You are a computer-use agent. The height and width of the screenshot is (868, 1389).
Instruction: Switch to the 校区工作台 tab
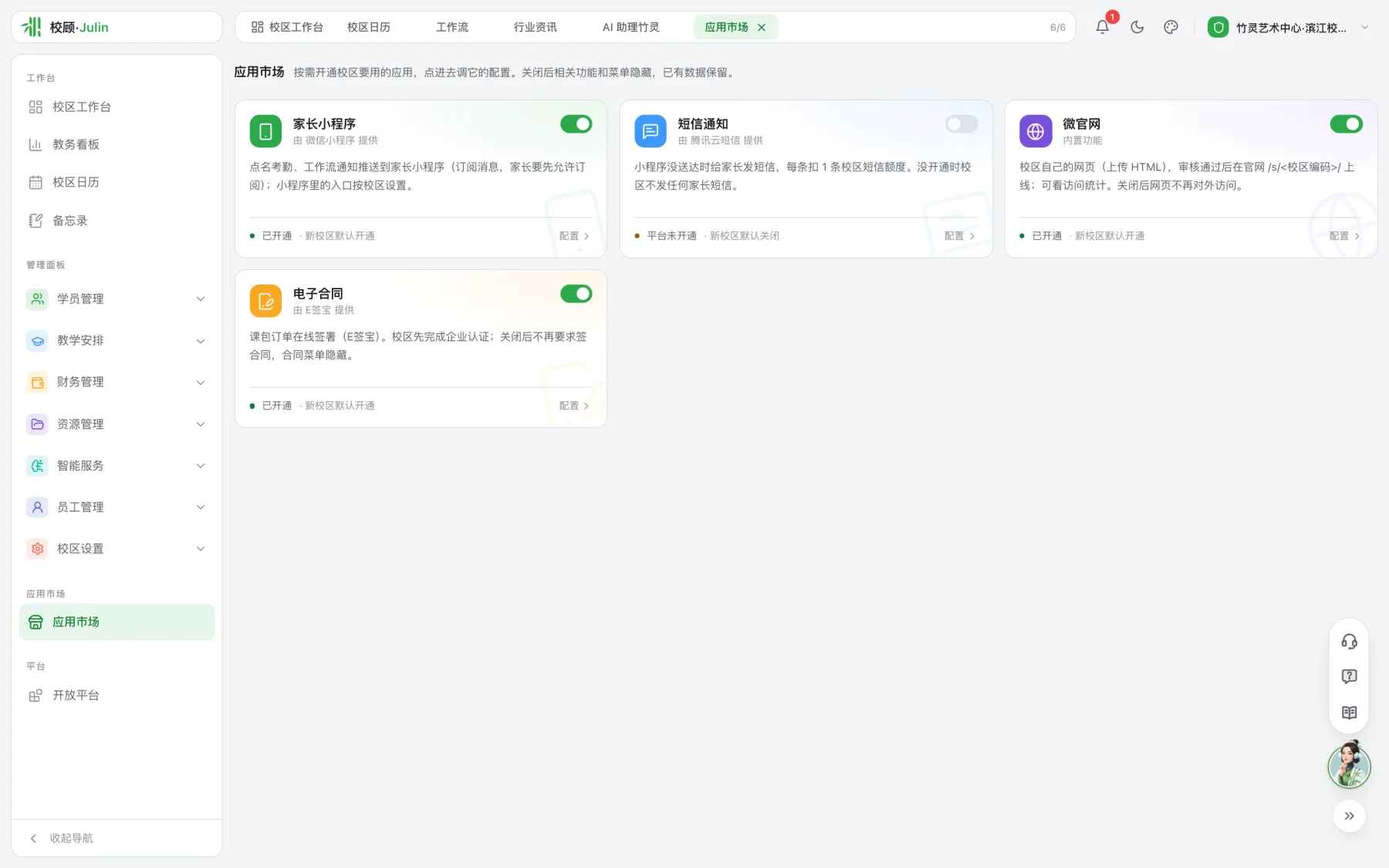click(x=287, y=27)
